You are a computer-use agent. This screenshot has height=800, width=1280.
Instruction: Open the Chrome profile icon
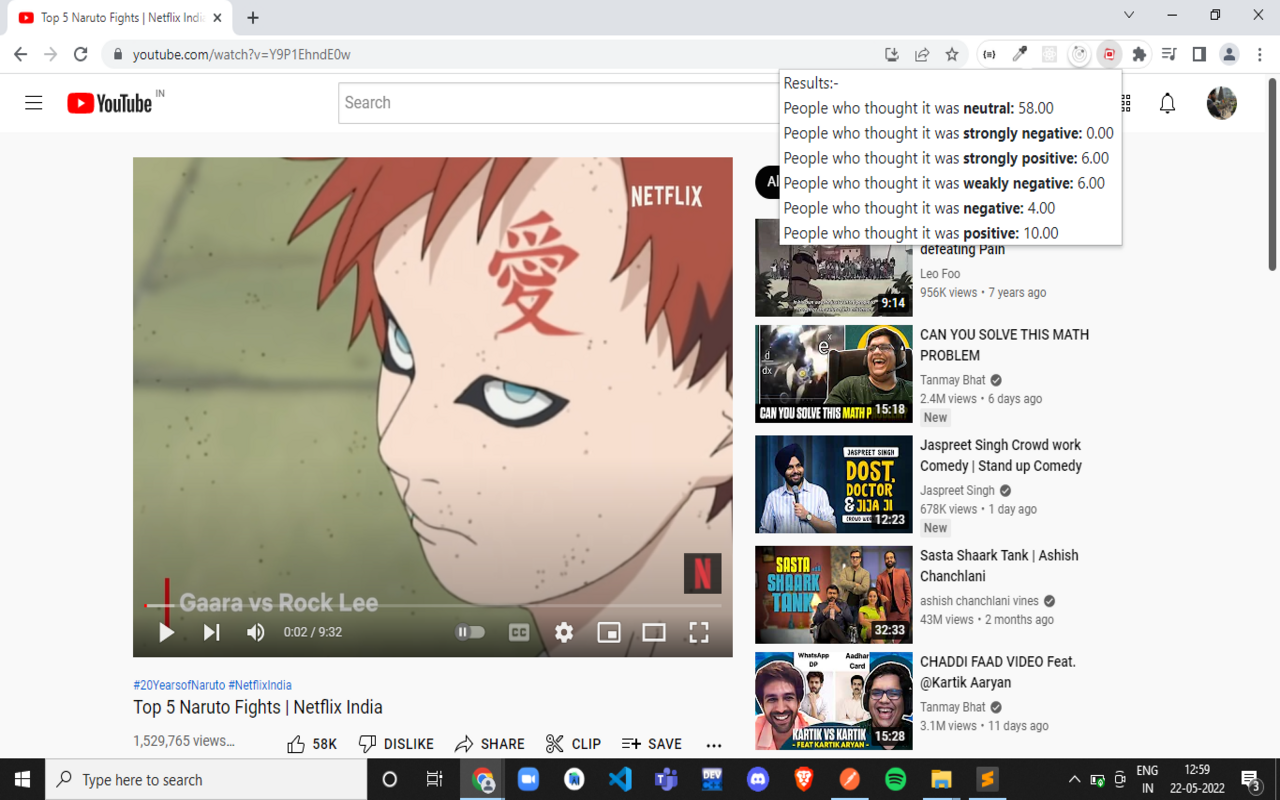(1230, 54)
